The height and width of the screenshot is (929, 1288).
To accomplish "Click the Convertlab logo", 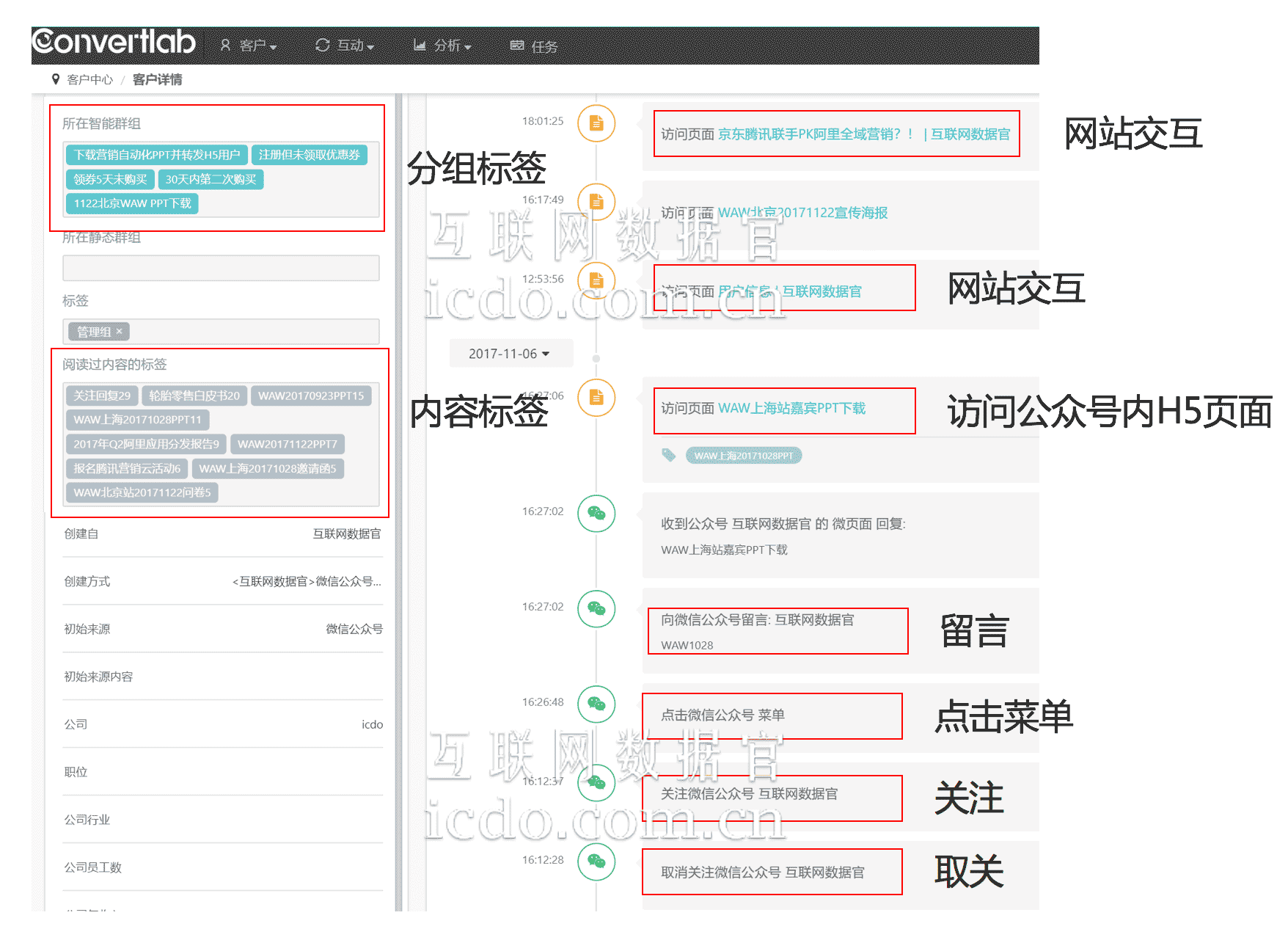I will tap(114, 43).
